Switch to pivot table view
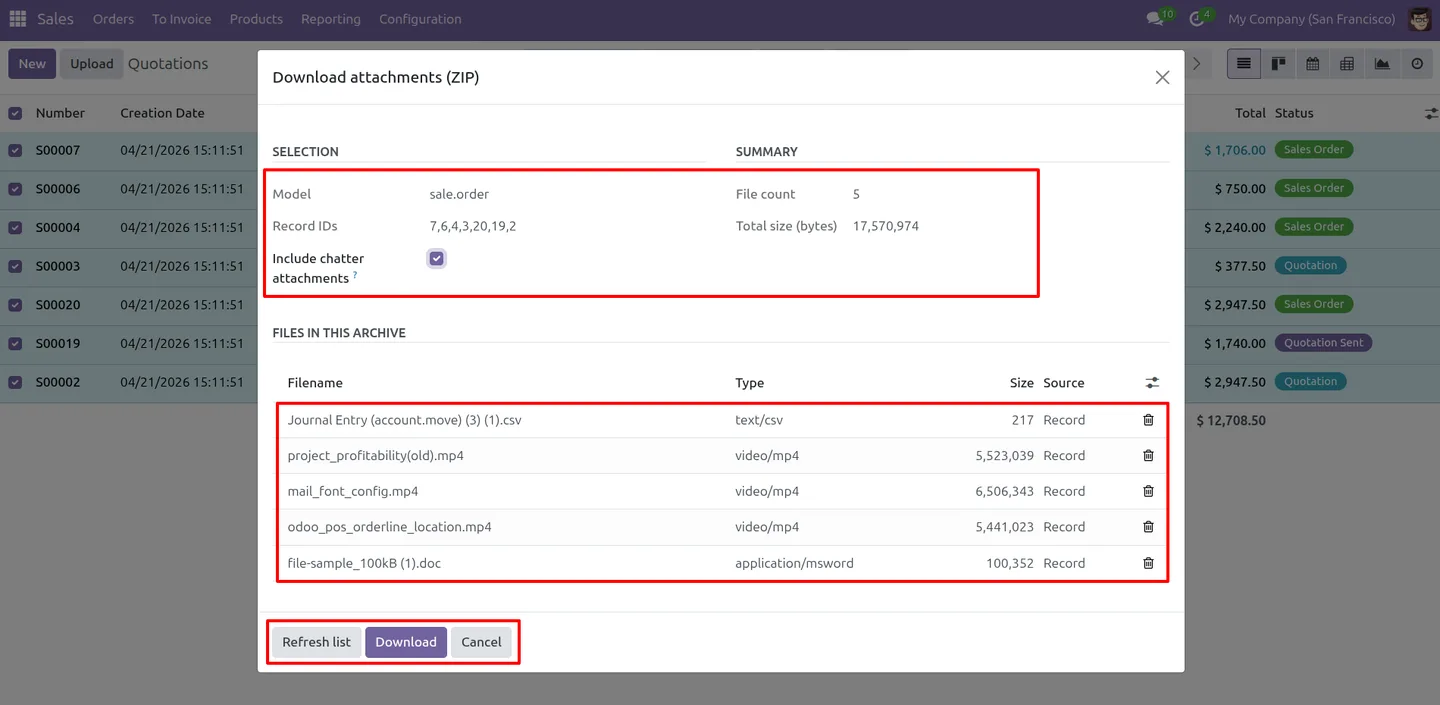This screenshot has height=705, width=1440. point(1347,64)
